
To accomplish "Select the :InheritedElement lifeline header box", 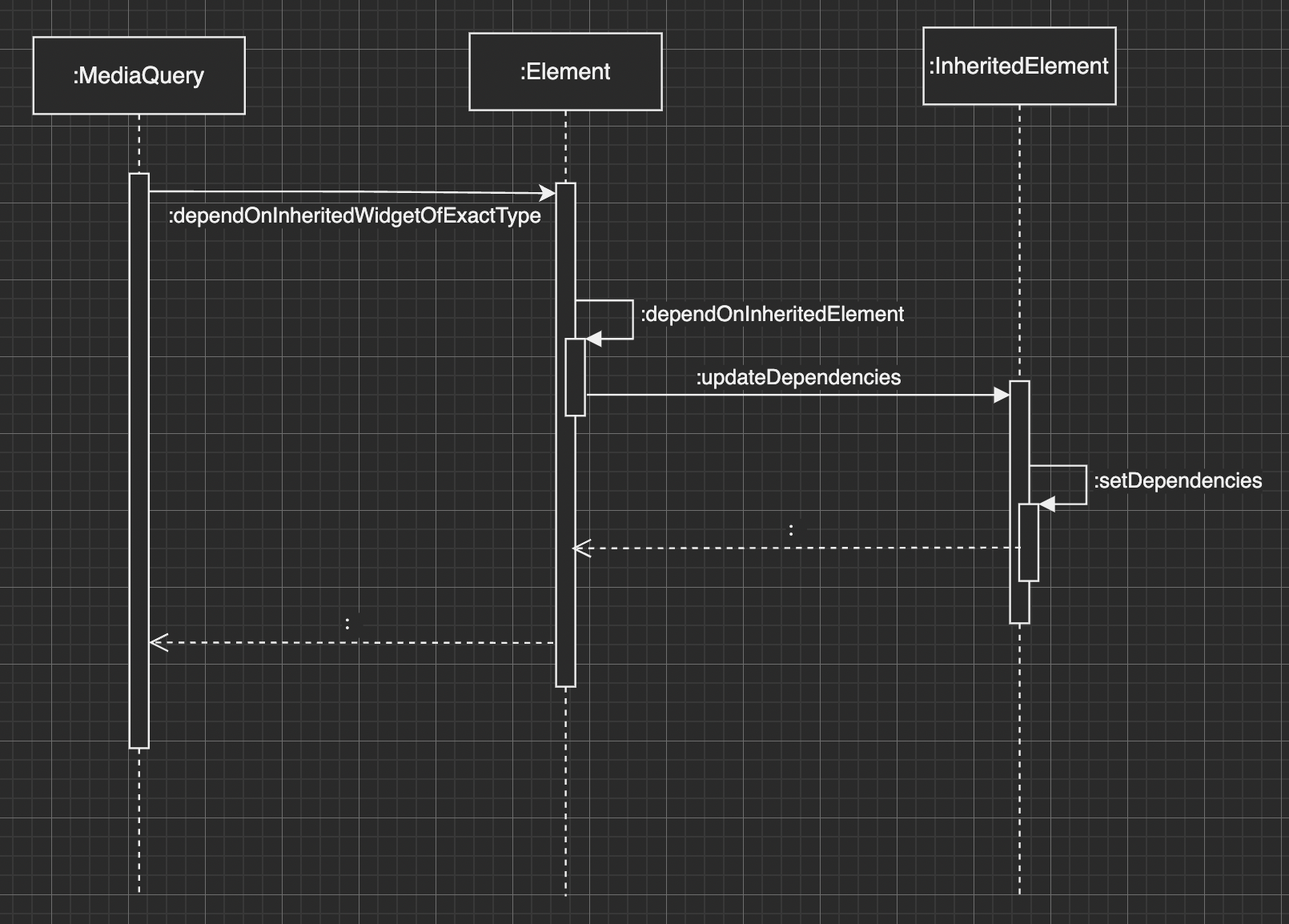I will [x=1019, y=66].
